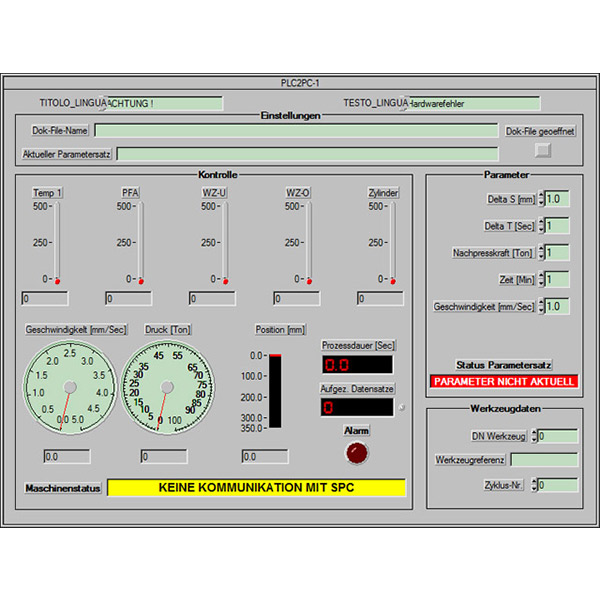Screen dimensions: 600x600
Task: Click the Dok-File geoeffnet label
Action: pyautogui.click(x=540, y=131)
